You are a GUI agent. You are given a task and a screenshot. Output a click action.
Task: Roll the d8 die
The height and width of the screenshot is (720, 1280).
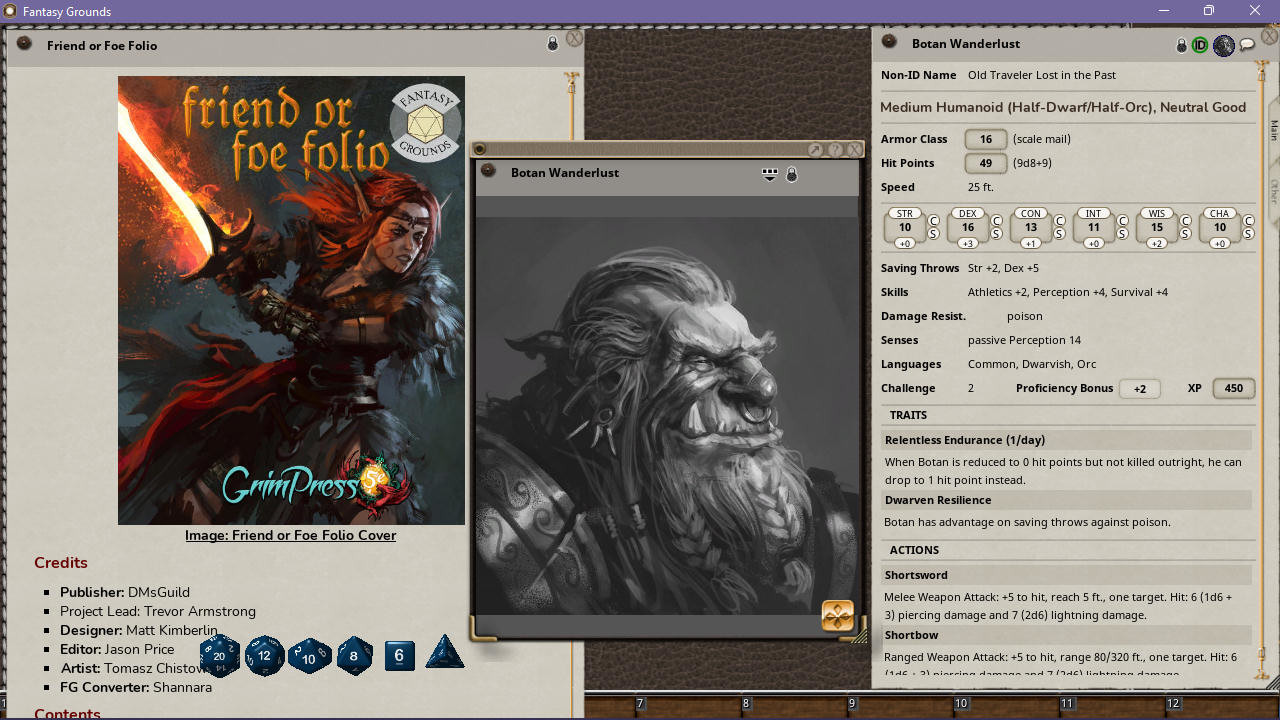tap(354, 656)
